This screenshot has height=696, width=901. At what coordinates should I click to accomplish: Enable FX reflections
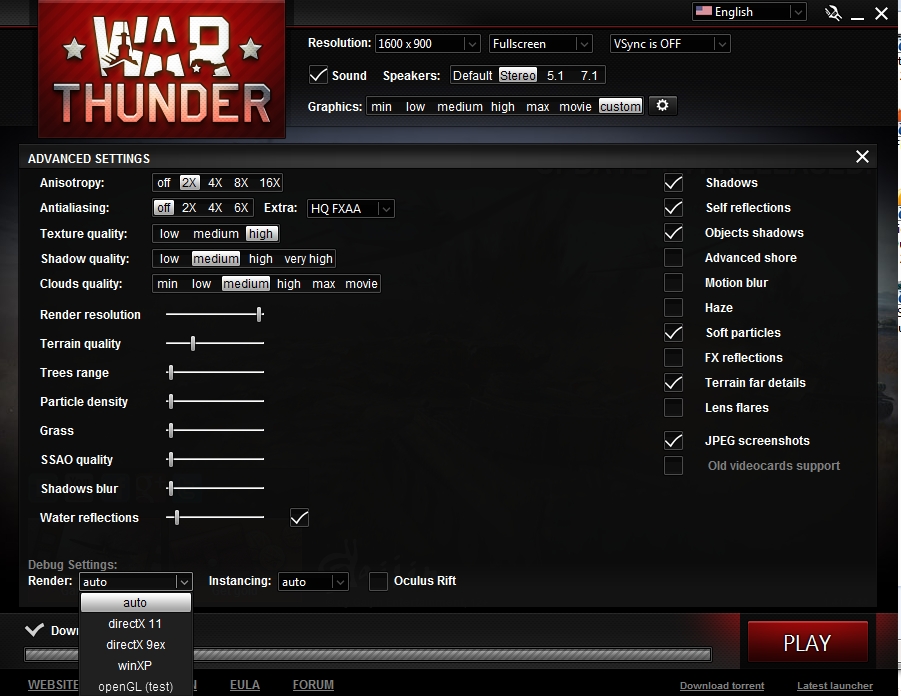(673, 357)
